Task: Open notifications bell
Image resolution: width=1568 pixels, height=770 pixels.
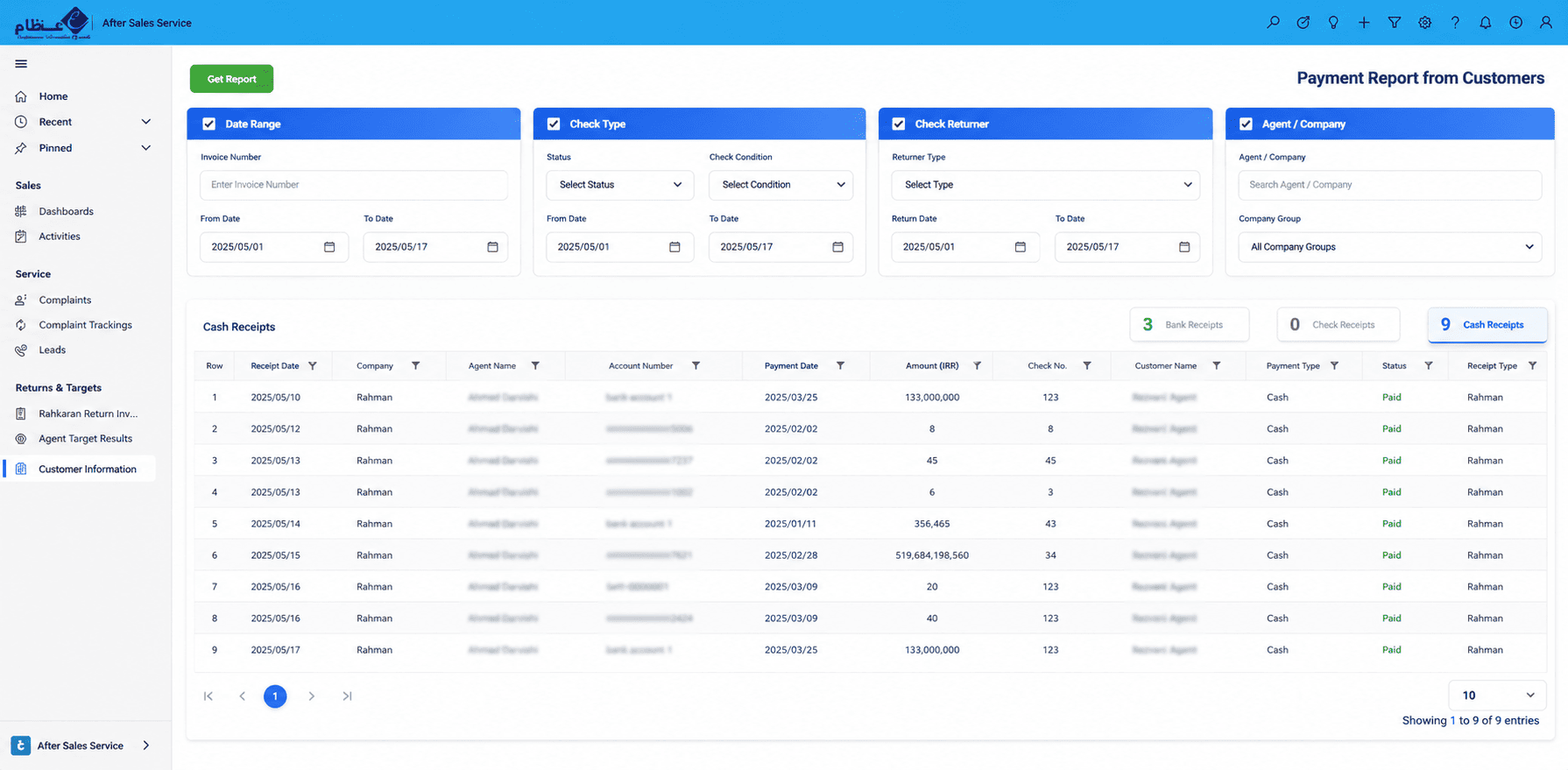Action: 1486,23
